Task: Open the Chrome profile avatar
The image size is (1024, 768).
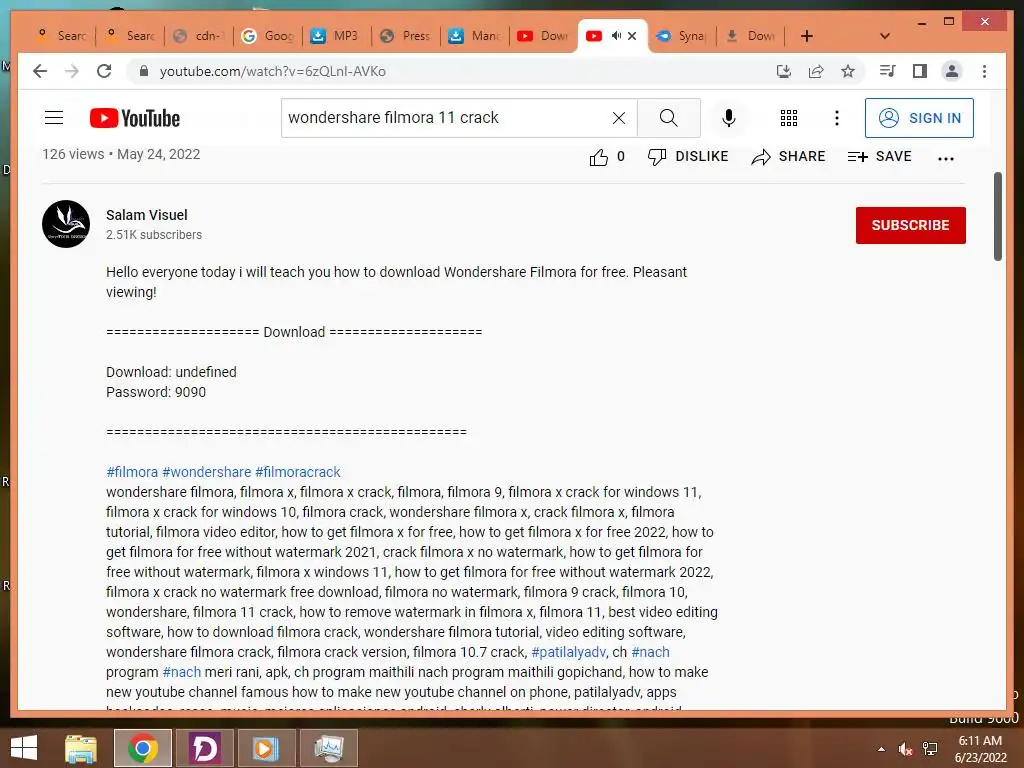Action: point(952,71)
